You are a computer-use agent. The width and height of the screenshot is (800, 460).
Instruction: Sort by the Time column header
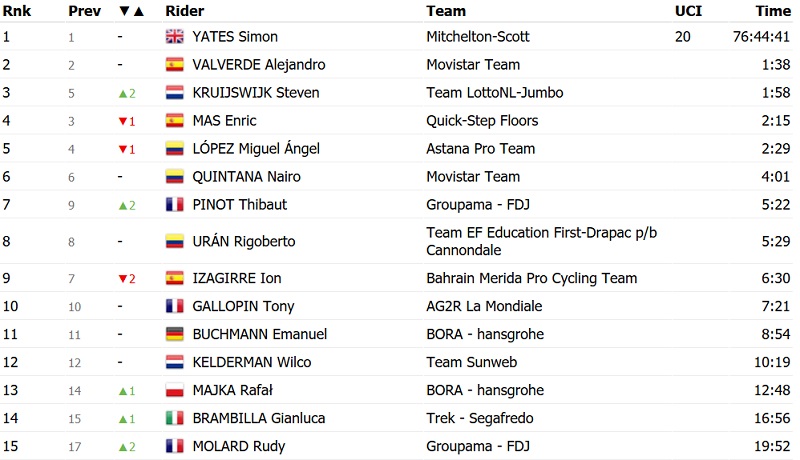[773, 11]
